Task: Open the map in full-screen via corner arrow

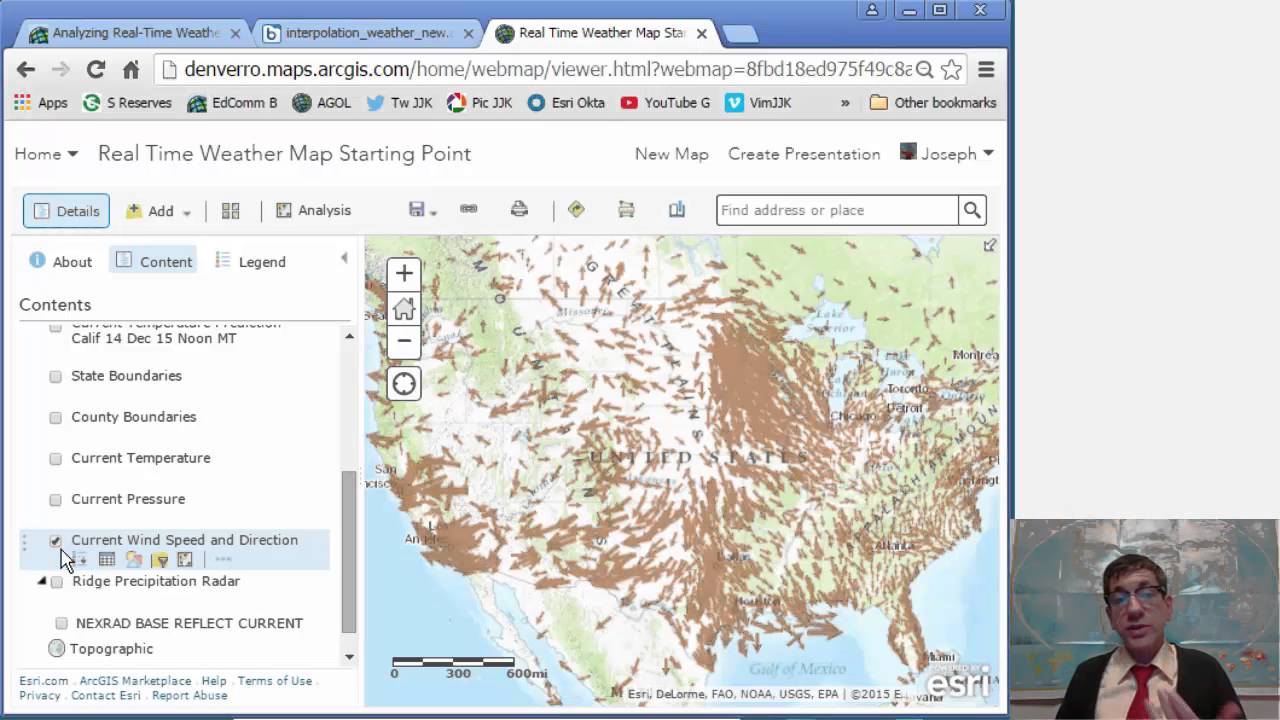Action: [989, 246]
